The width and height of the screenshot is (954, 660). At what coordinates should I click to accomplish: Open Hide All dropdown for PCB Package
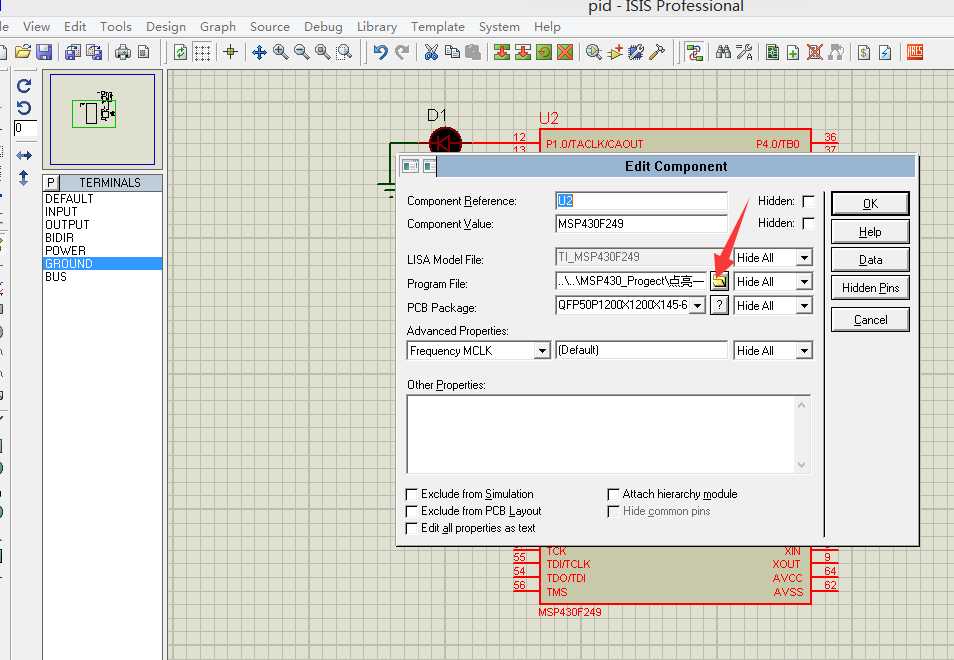click(x=804, y=305)
